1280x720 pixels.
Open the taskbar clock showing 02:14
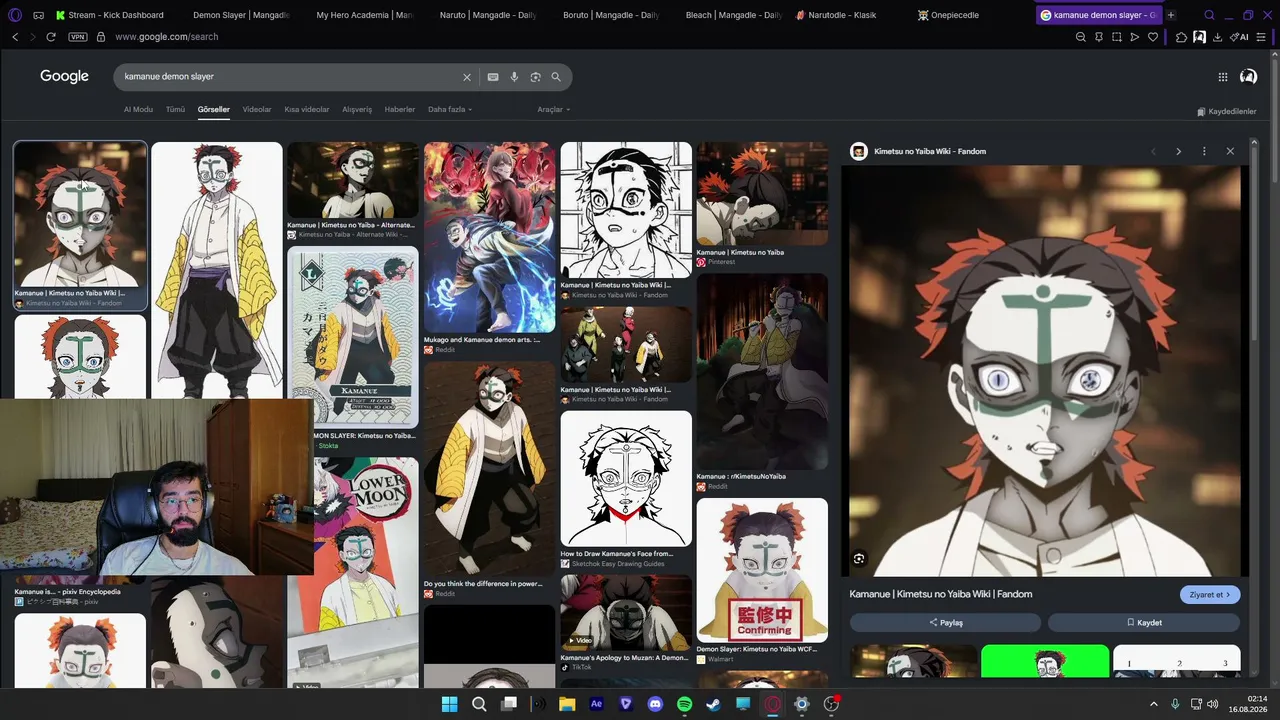1250,704
